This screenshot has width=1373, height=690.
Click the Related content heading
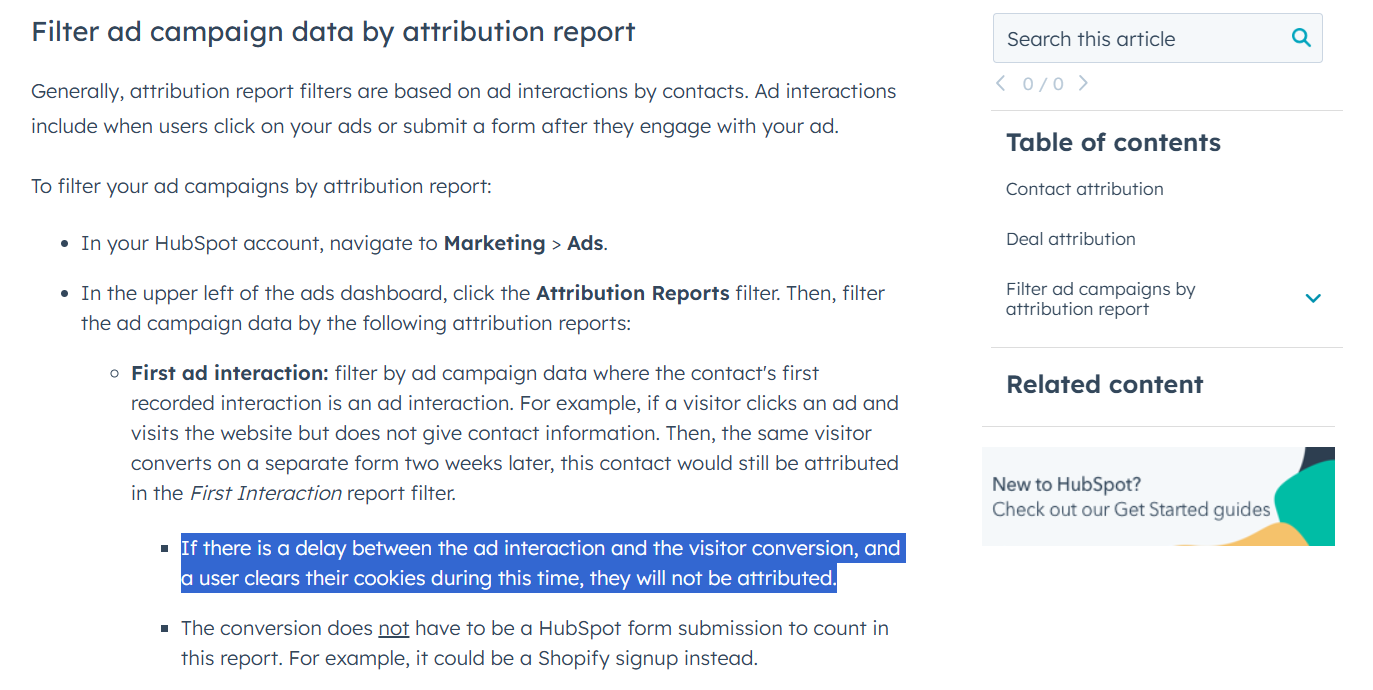(1104, 384)
